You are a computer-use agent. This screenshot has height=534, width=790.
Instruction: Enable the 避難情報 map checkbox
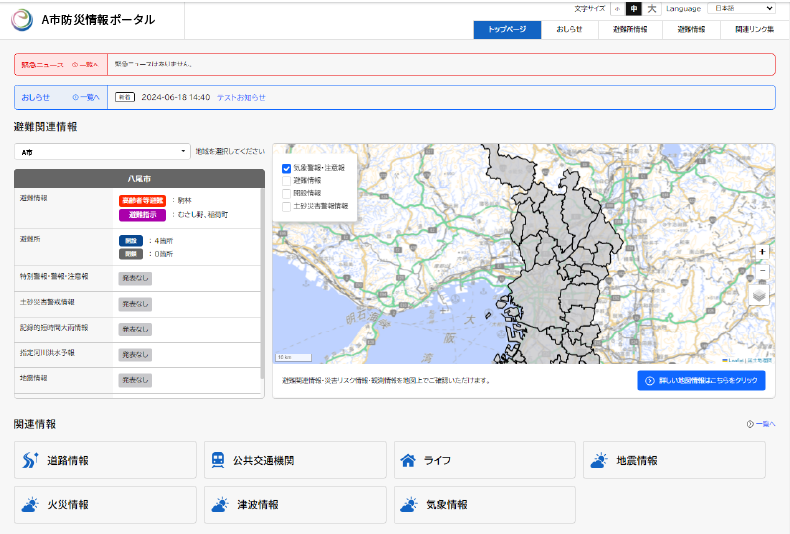[x=286, y=181]
